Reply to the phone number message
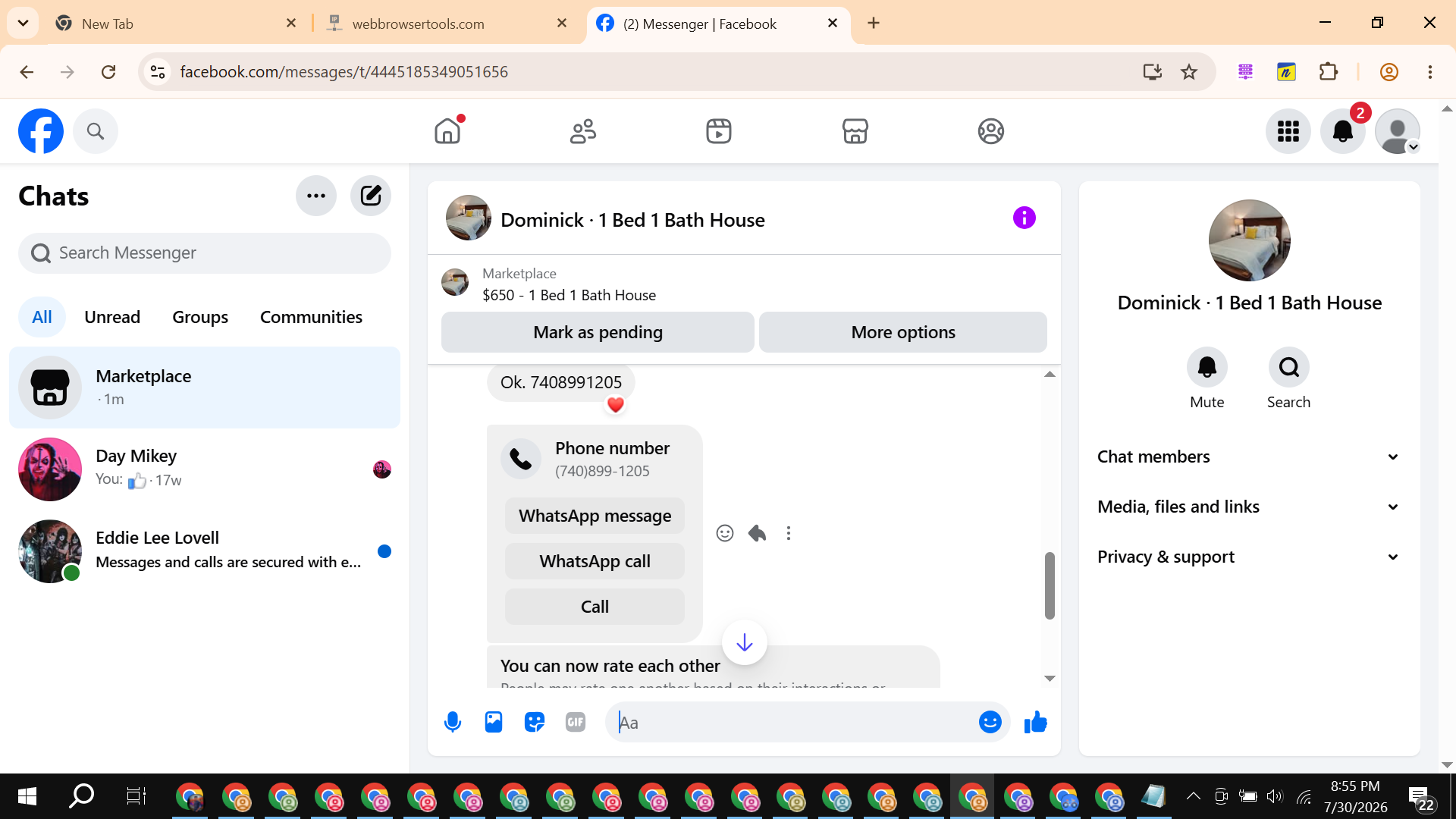The height and width of the screenshot is (819, 1456). (x=757, y=533)
